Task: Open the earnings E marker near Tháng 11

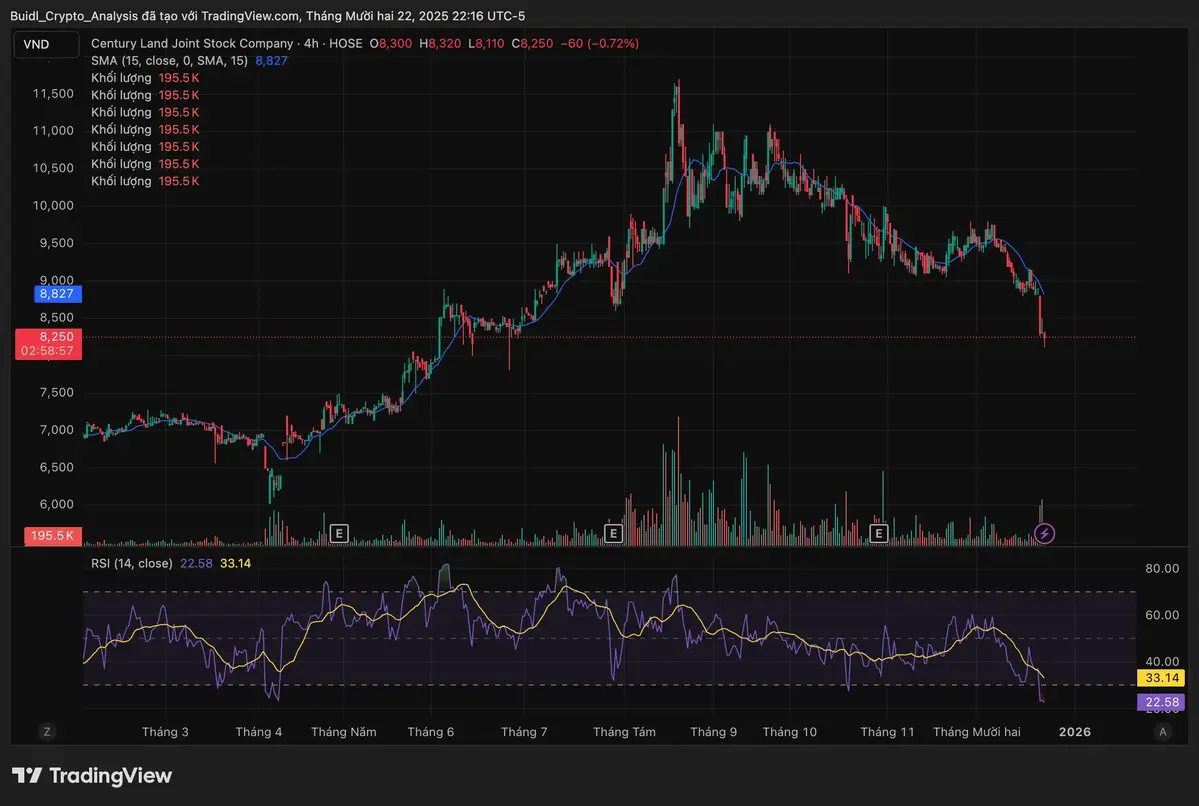Action: point(880,533)
